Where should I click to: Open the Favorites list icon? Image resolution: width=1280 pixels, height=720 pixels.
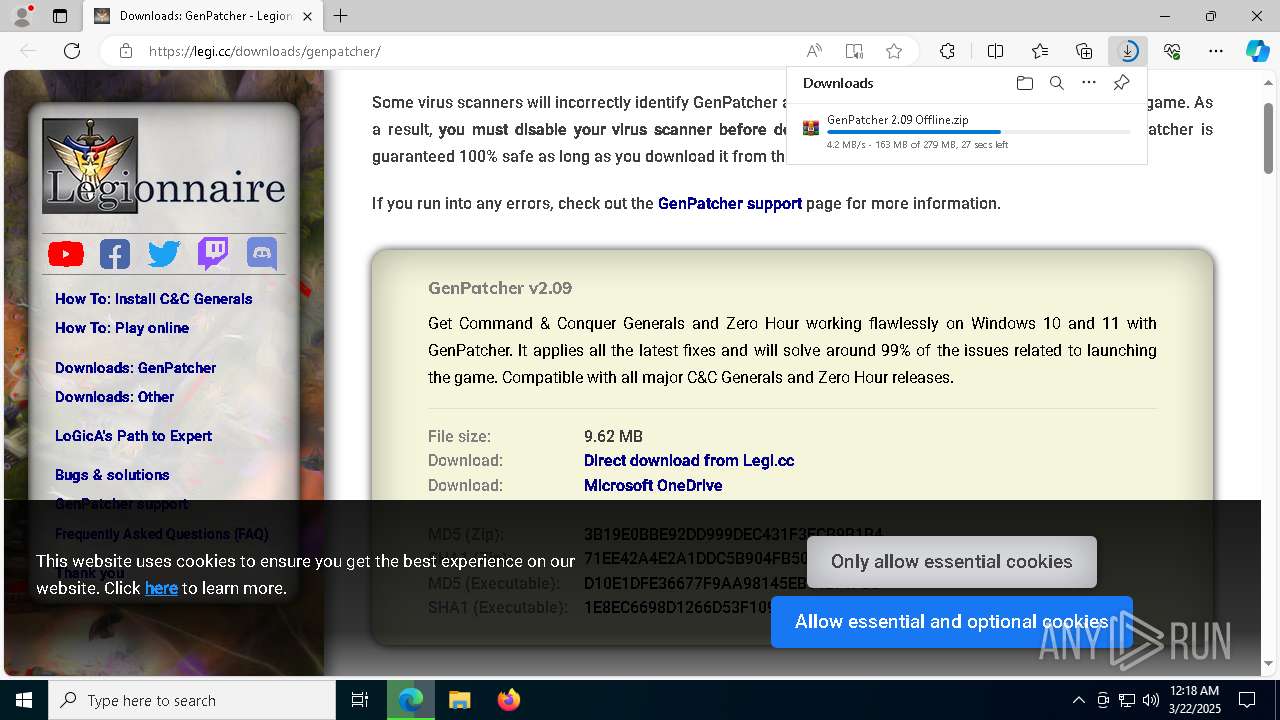[x=1040, y=51]
